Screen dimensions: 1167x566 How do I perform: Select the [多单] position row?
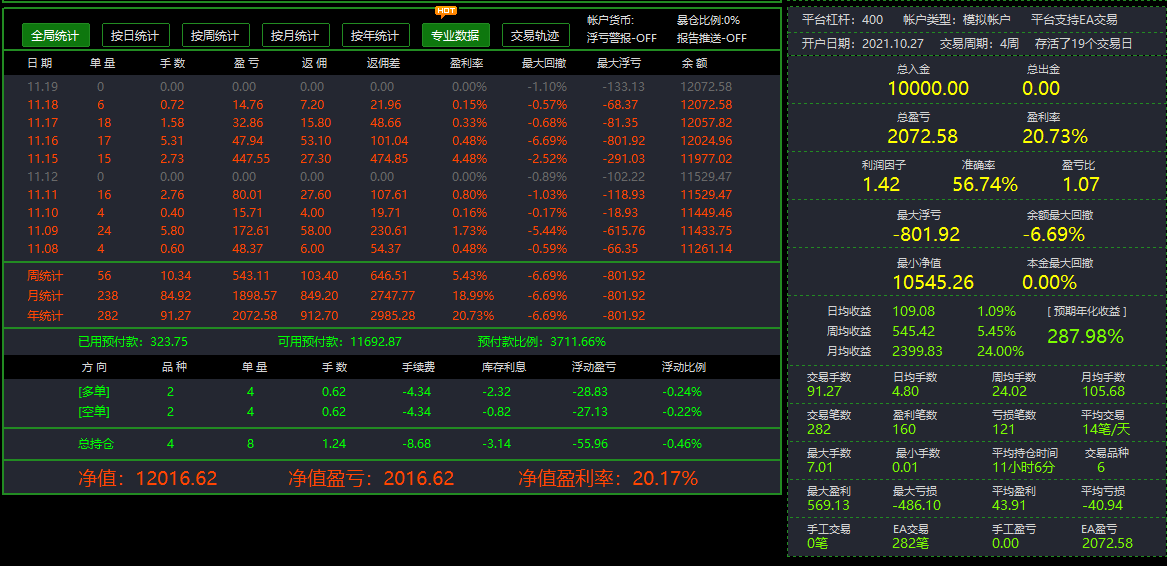(x=391, y=392)
